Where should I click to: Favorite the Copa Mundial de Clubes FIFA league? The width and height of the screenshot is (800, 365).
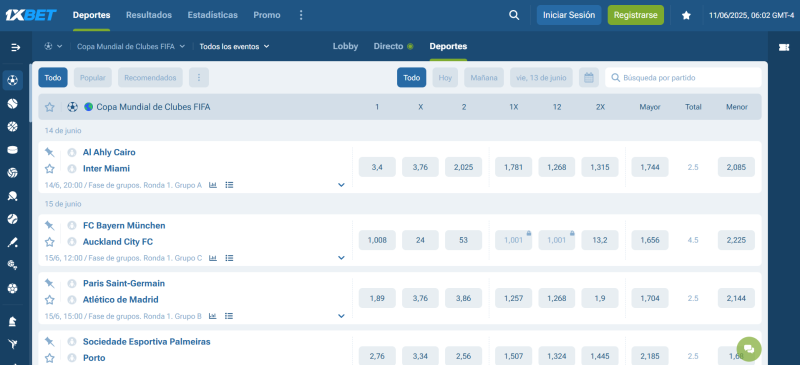(49, 107)
